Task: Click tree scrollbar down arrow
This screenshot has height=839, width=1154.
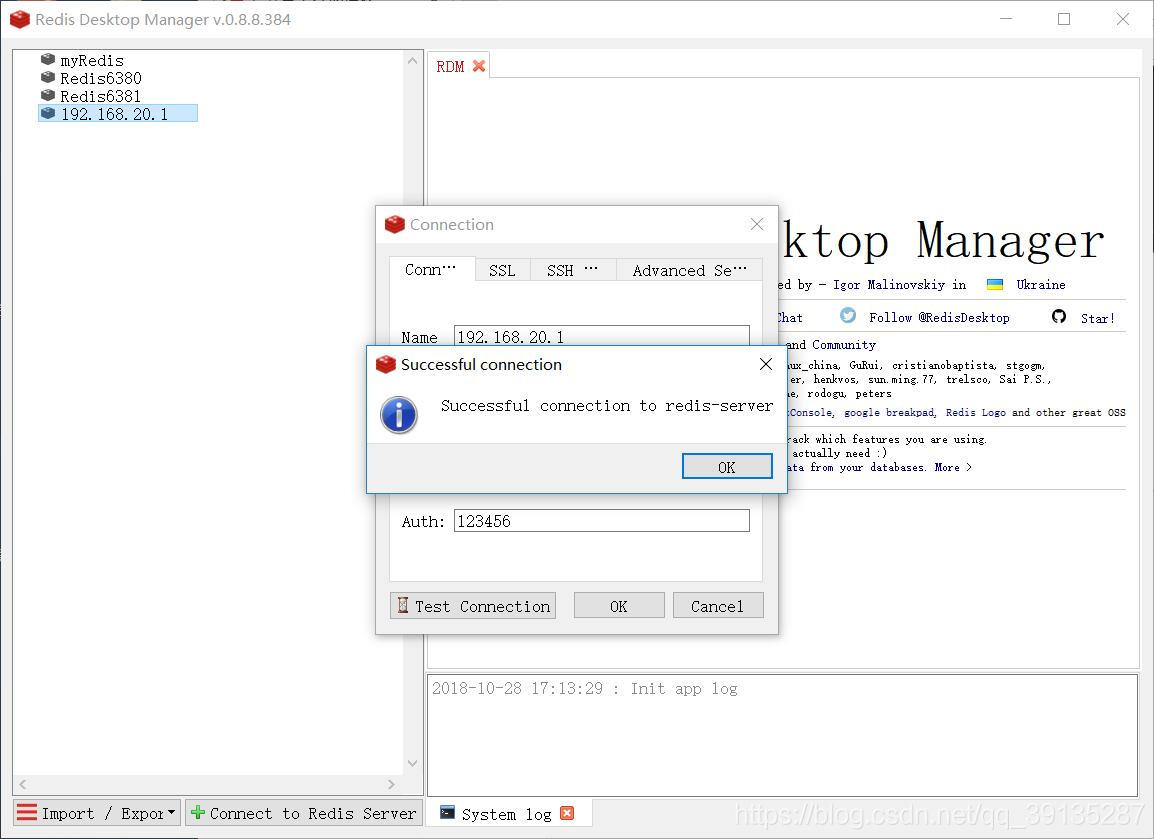Action: (412, 763)
